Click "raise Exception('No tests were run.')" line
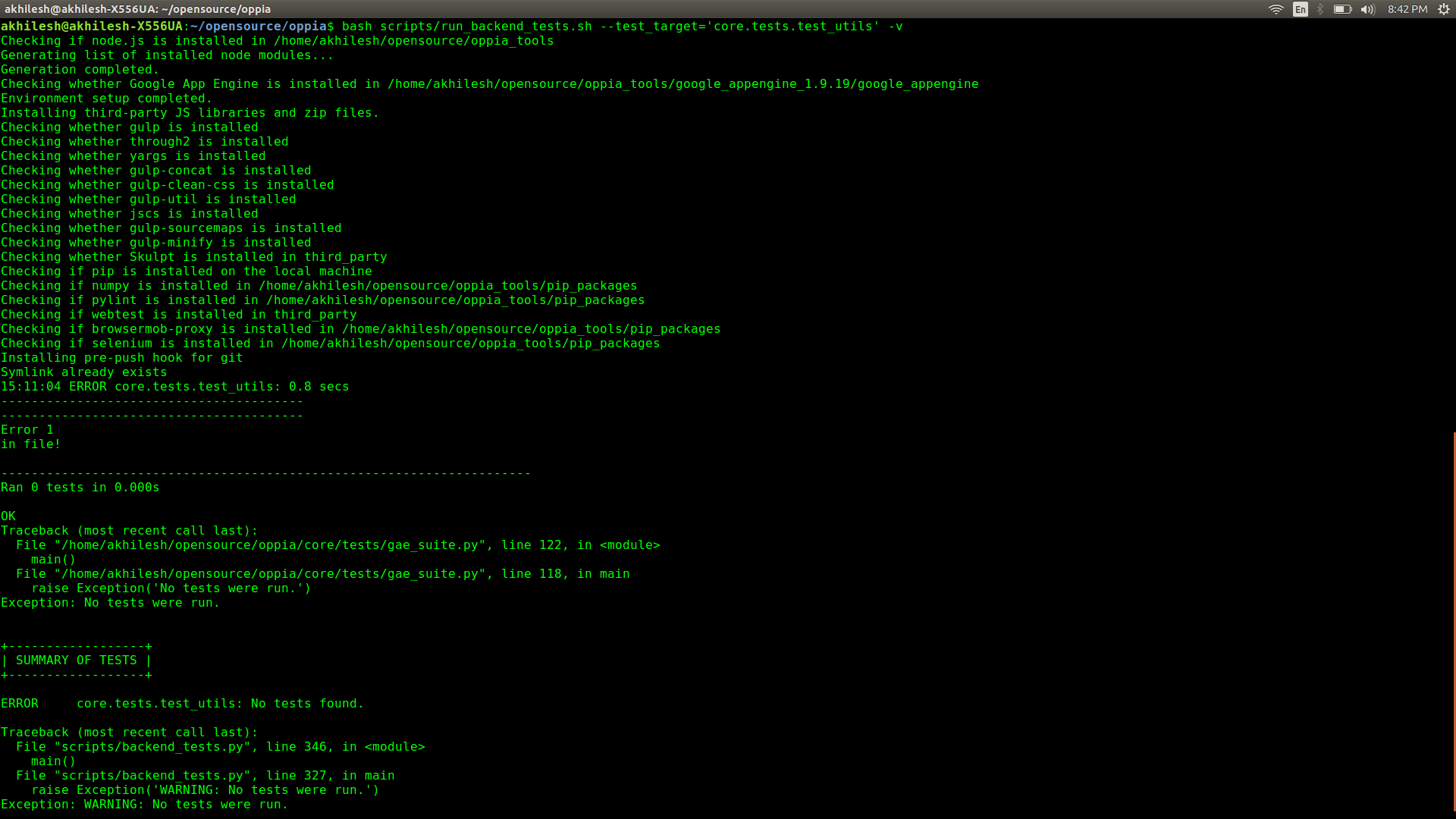1456x819 pixels. pyautogui.click(x=171, y=588)
